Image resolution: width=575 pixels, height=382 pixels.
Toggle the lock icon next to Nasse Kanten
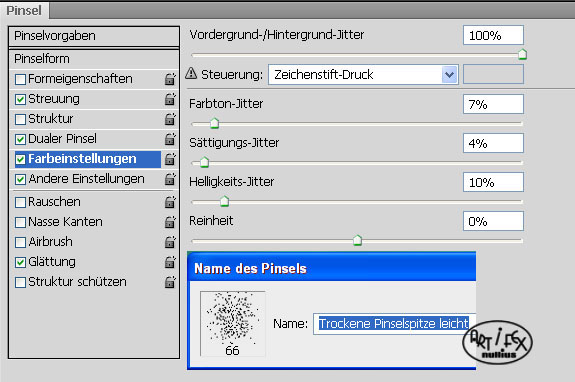point(170,222)
